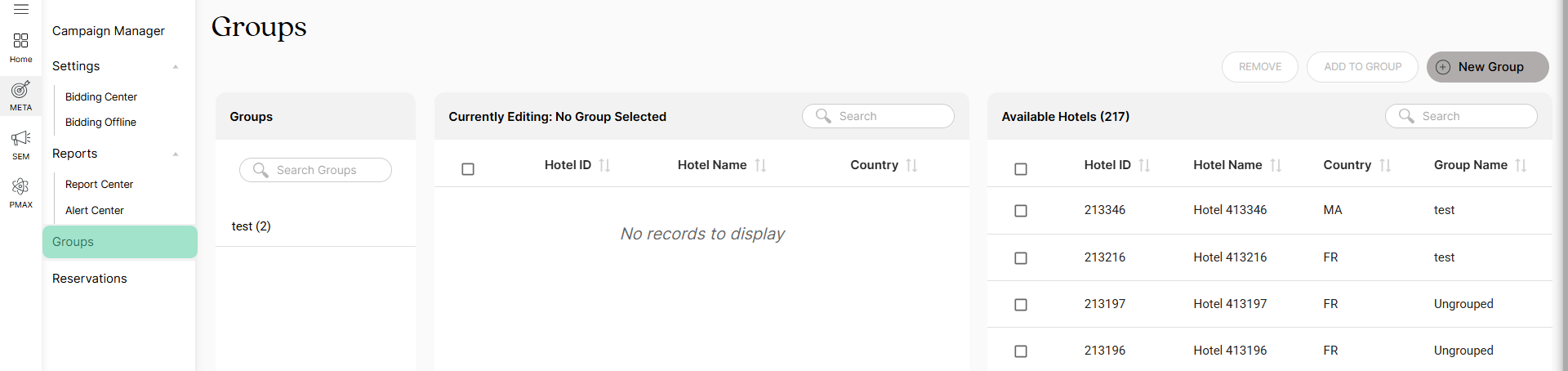Click the ADD TO GROUP button
1568x371 pixels.
(1362, 67)
